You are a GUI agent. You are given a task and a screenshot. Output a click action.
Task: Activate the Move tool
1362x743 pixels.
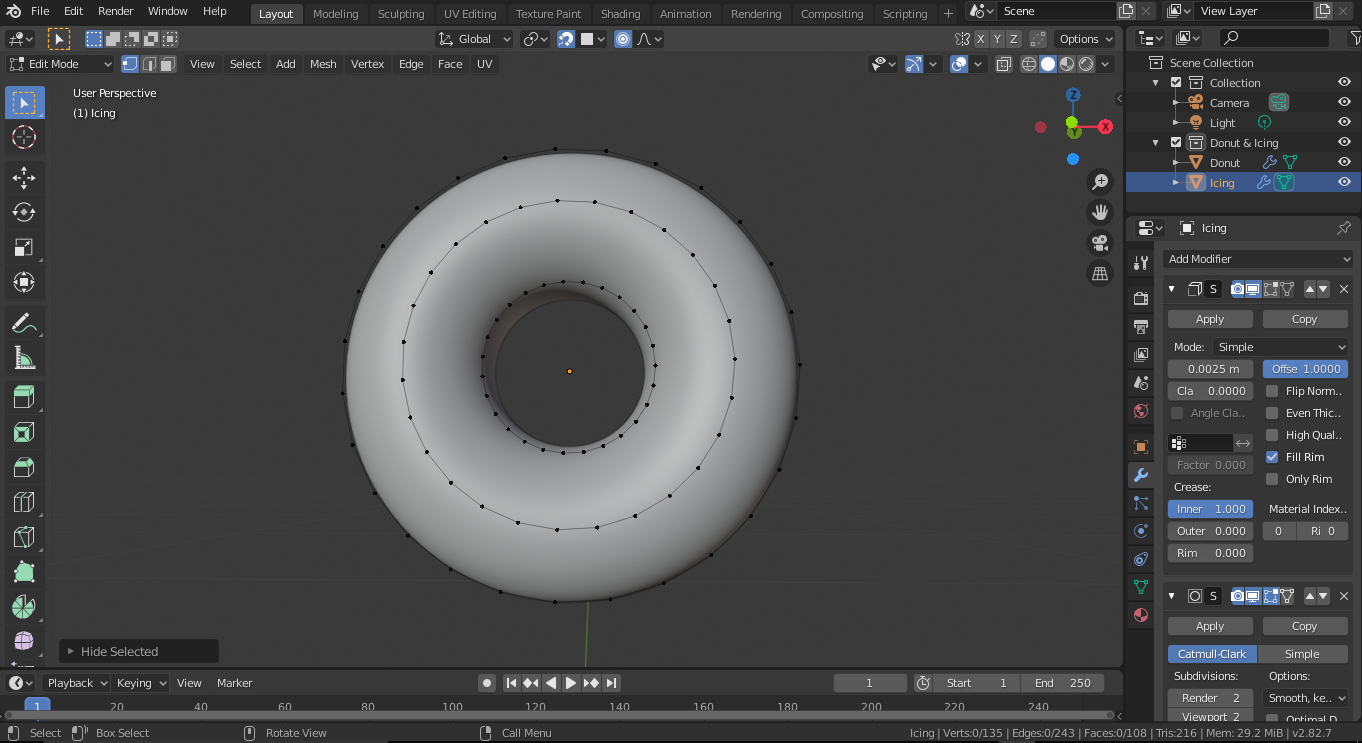click(x=24, y=177)
